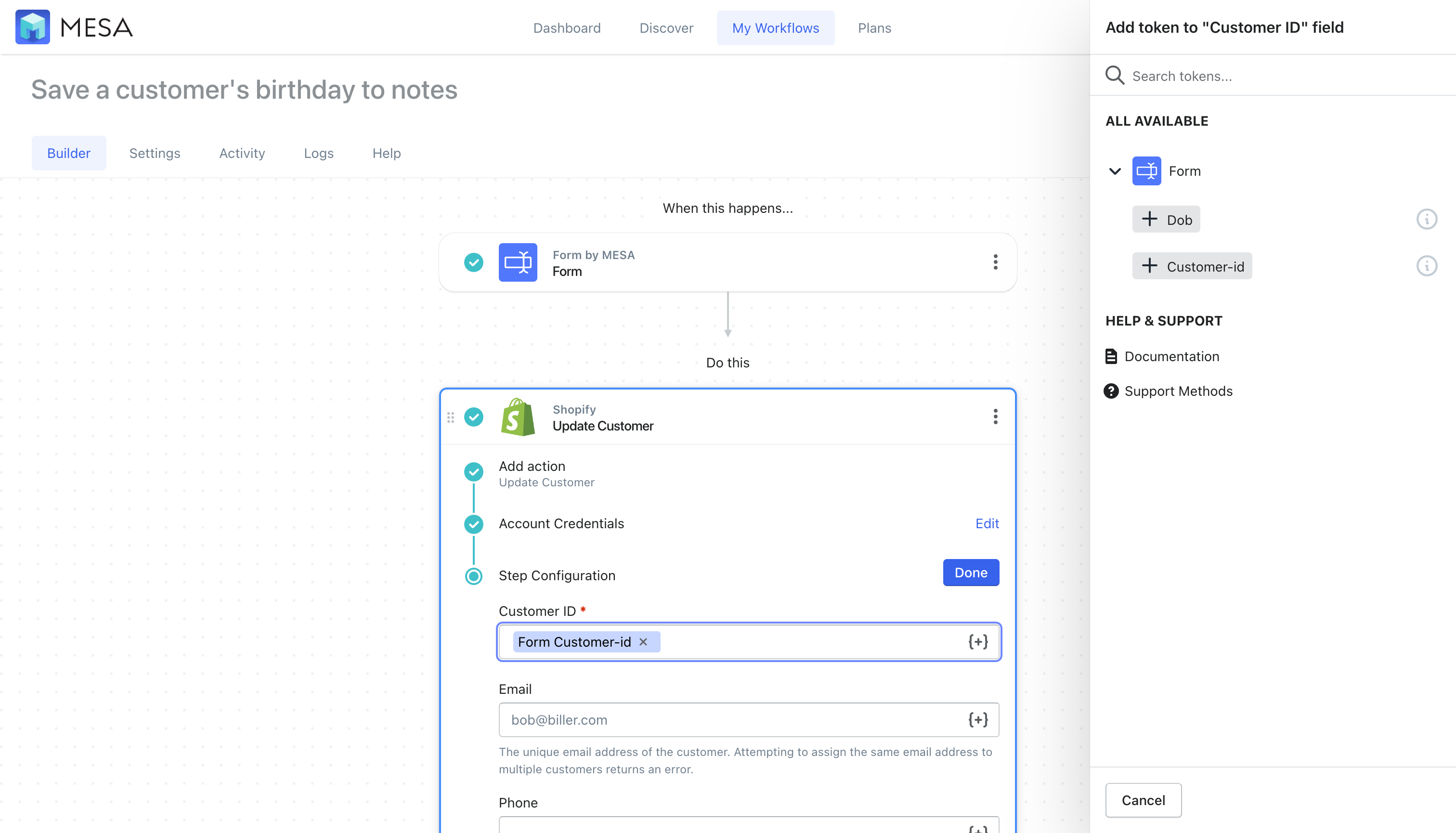
Task: Click the green checkmark on Shopify step header
Action: (474, 417)
